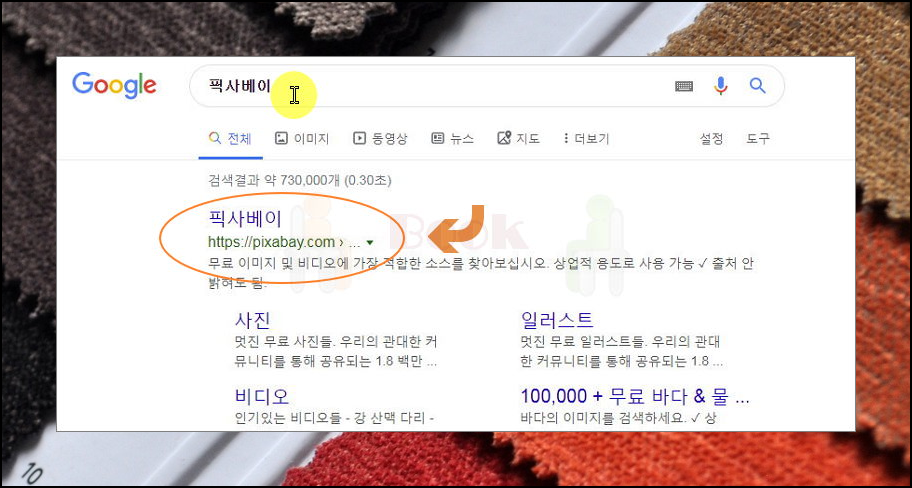912x488 pixels.
Task: Open the 픽사베이 result title link
Action: pyautogui.click(x=245, y=219)
